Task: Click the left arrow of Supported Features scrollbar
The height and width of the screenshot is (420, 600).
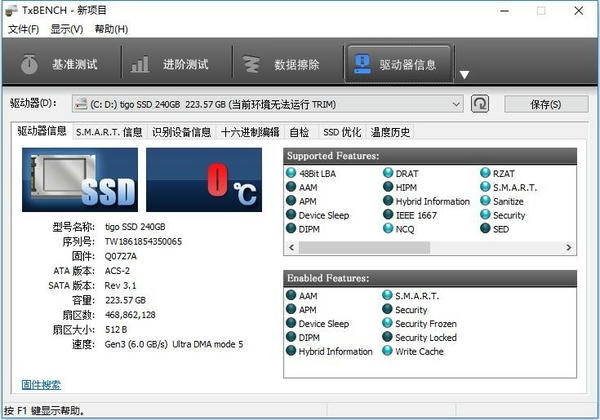Action: (292, 247)
